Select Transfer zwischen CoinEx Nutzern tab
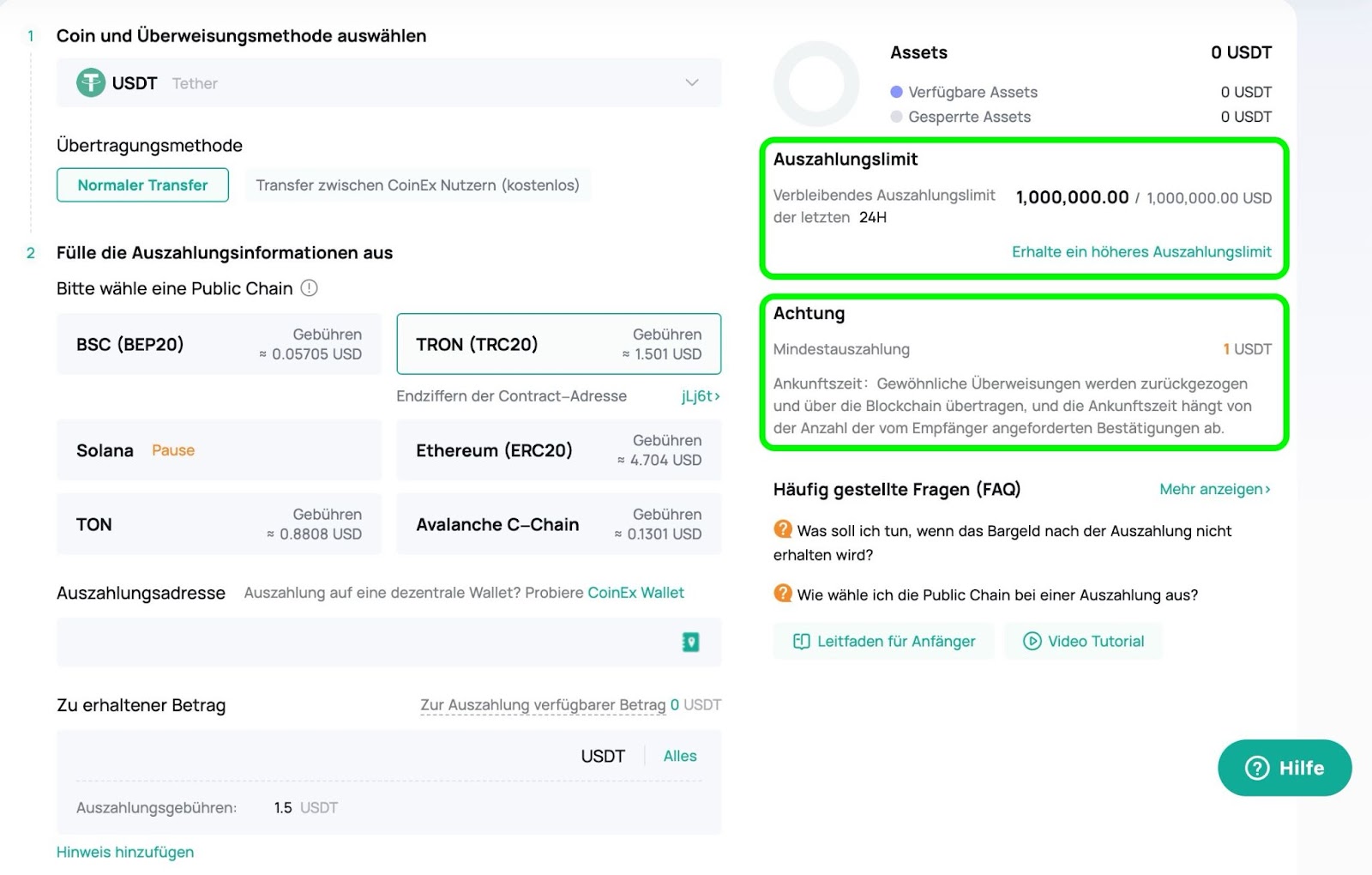The height and width of the screenshot is (875, 1372). [418, 185]
